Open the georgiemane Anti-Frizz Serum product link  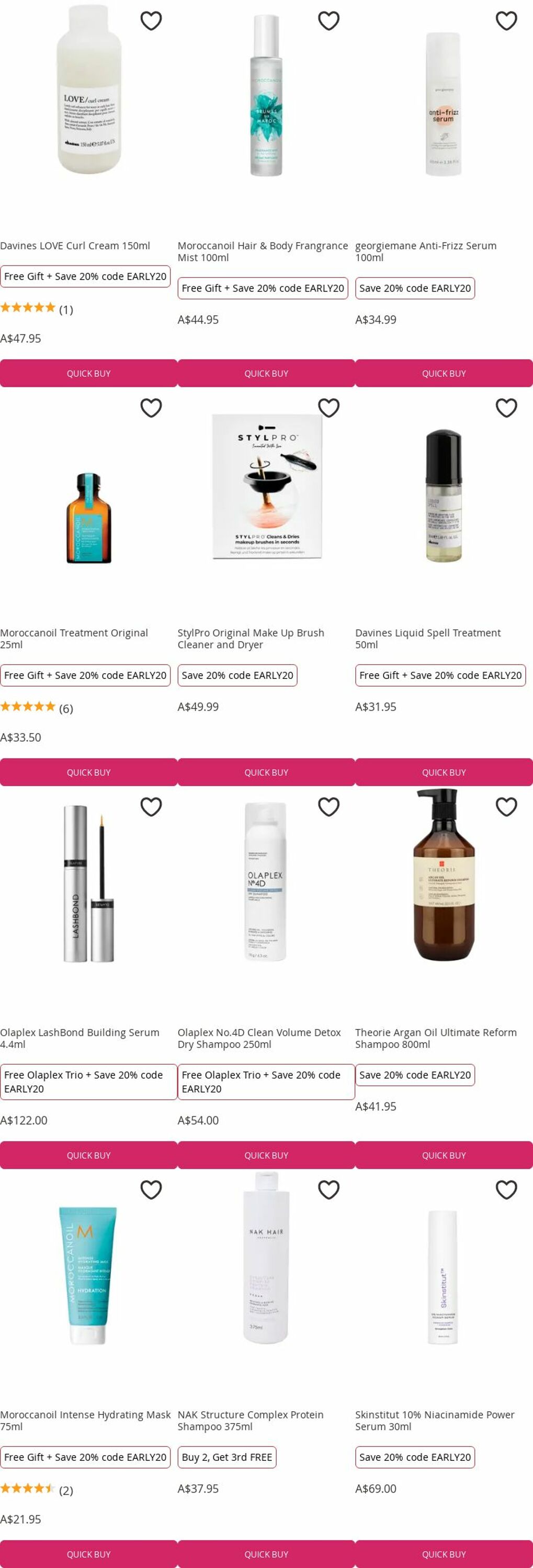[x=425, y=251]
